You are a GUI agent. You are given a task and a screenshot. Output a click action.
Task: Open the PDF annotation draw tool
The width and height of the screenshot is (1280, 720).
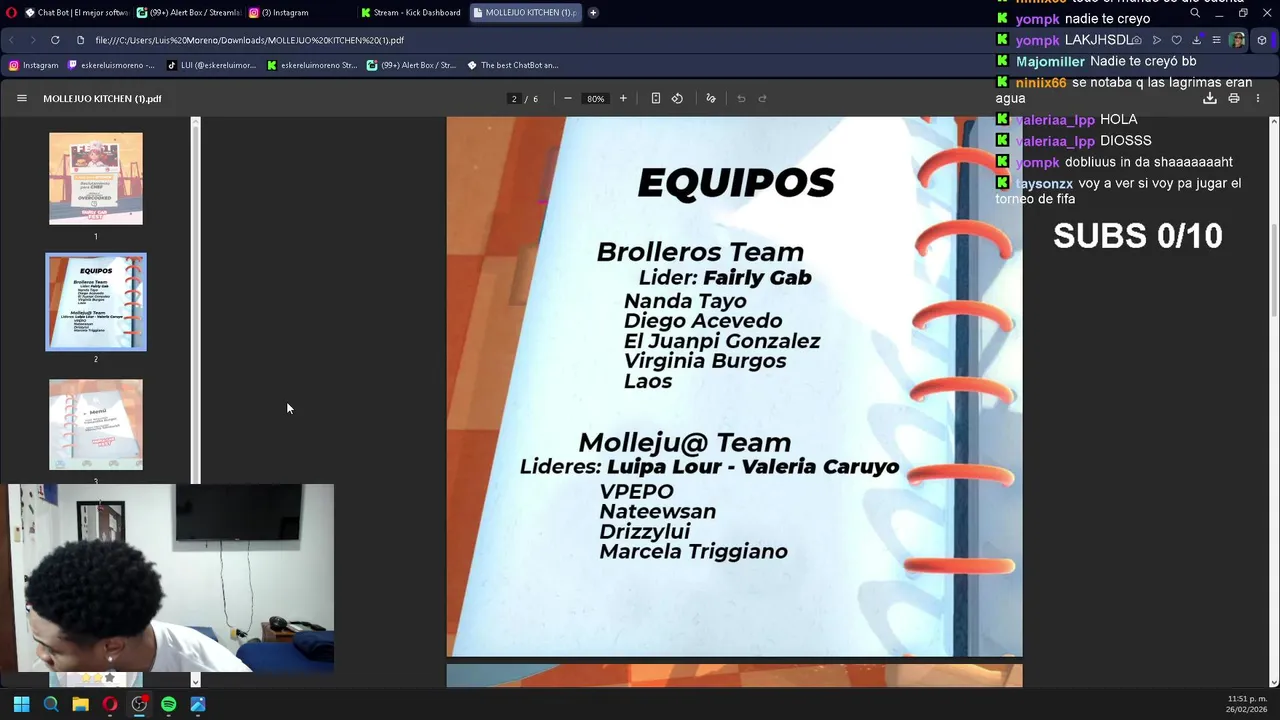pyautogui.click(x=711, y=98)
